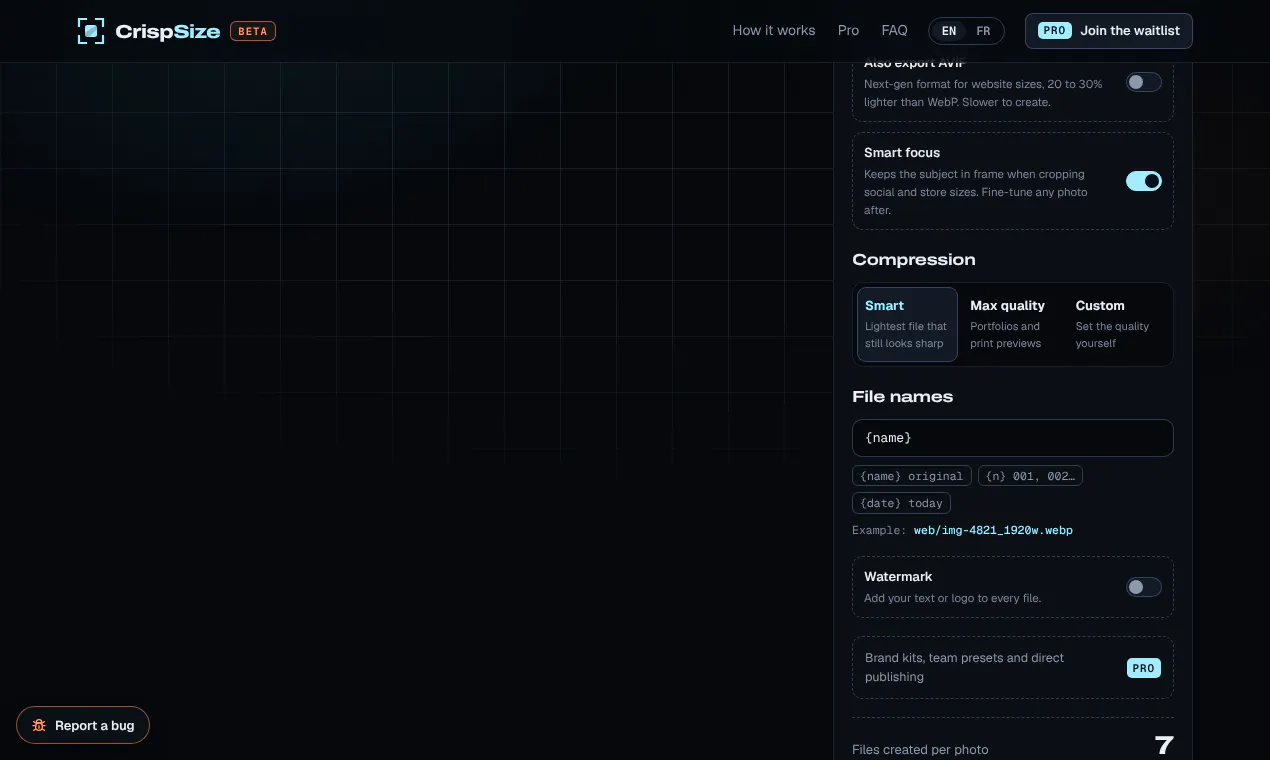Click Join the waitlist button
Viewport: 1270px width, 760px height.
click(x=1109, y=31)
